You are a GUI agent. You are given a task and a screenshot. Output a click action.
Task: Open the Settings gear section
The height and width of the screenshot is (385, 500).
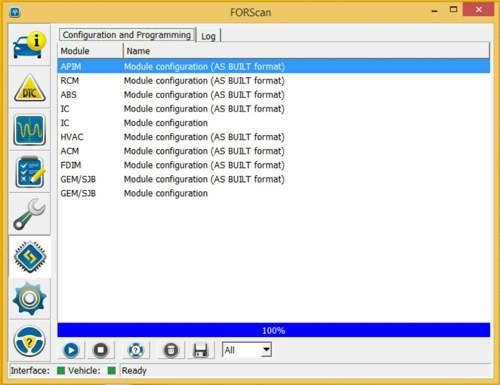pos(30,299)
